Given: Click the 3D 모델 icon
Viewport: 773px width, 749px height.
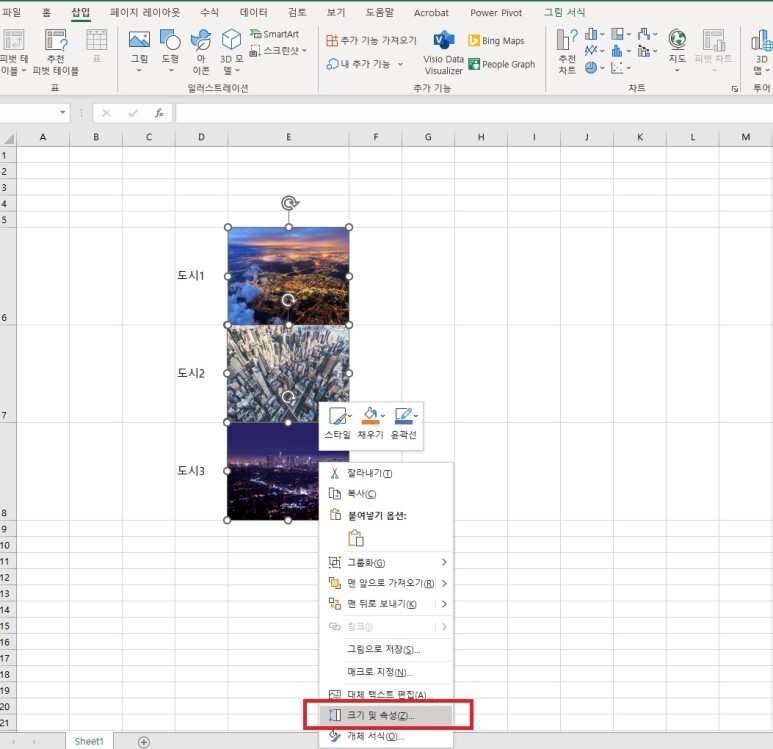Looking at the screenshot, I should tap(231, 39).
